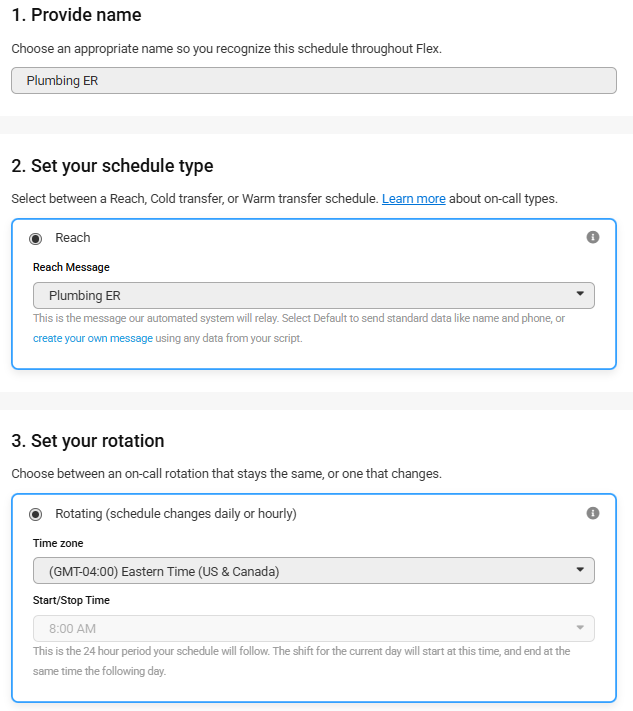Click the info icon in the Reach card
Viewport: 633px width, 711px height.
[x=593, y=238]
